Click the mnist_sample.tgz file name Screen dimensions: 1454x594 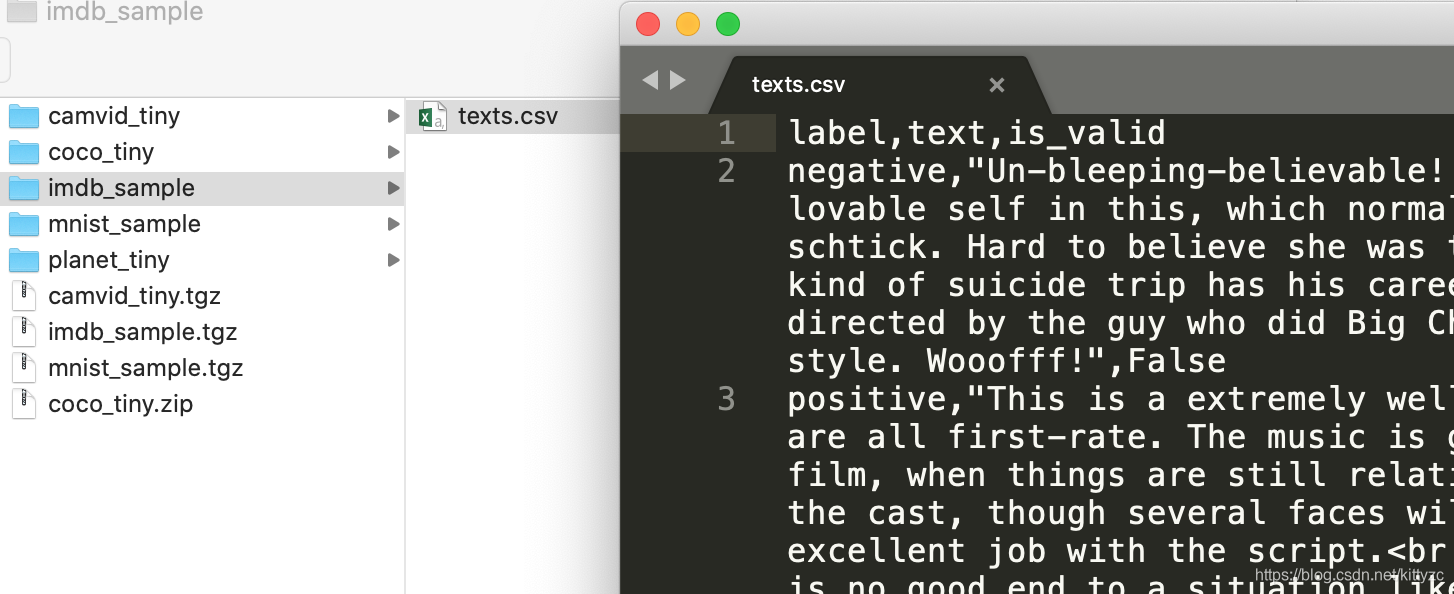[145, 368]
